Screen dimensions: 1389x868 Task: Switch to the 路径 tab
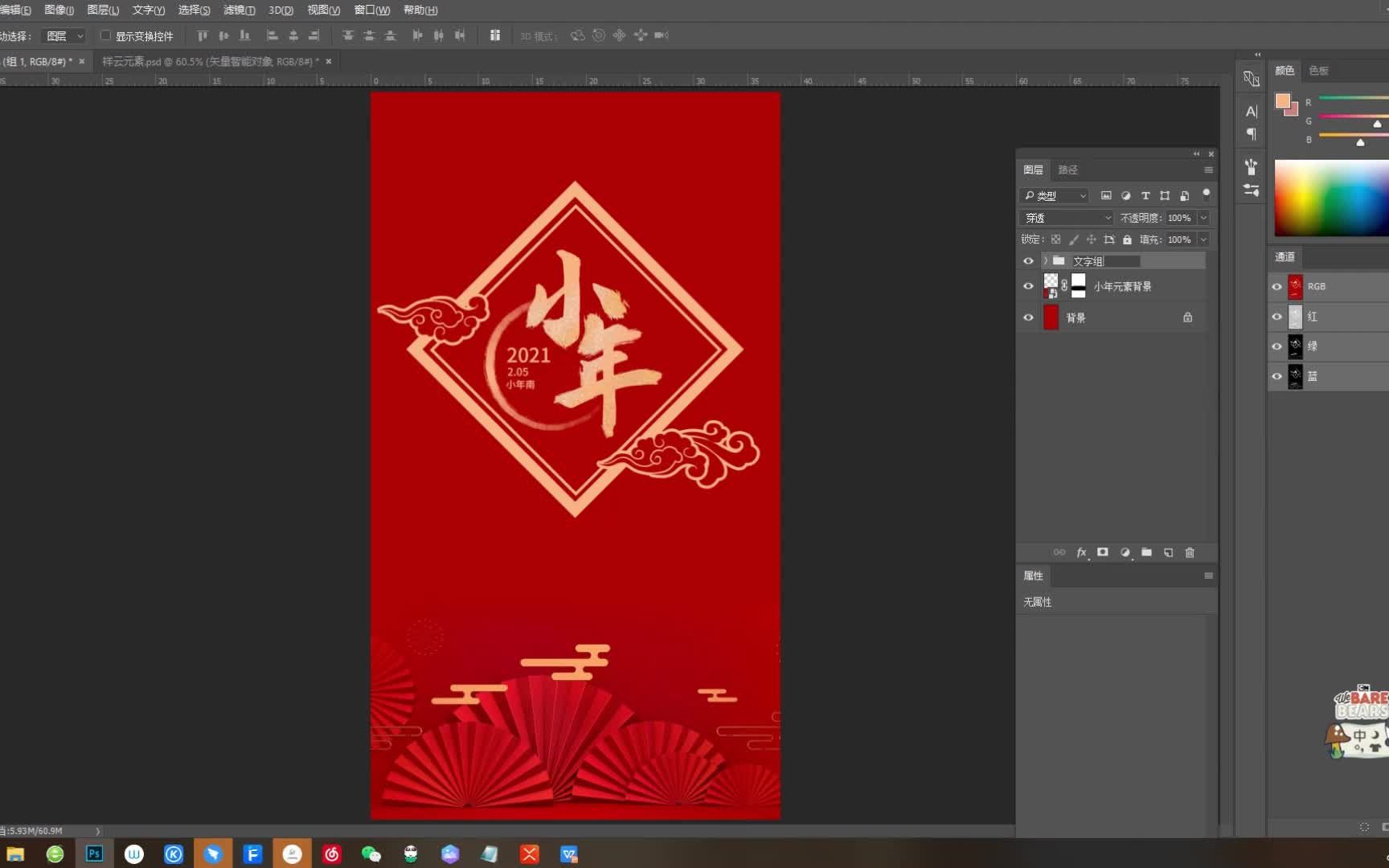tap(1067, 170)
